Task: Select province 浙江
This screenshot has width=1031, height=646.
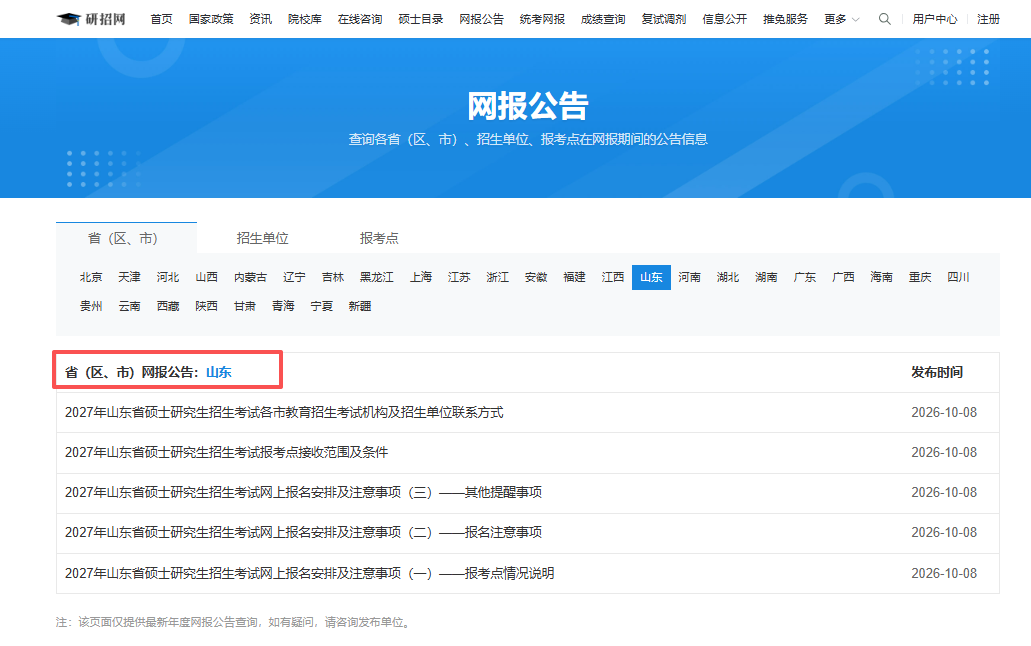Action: click(498, 277)
